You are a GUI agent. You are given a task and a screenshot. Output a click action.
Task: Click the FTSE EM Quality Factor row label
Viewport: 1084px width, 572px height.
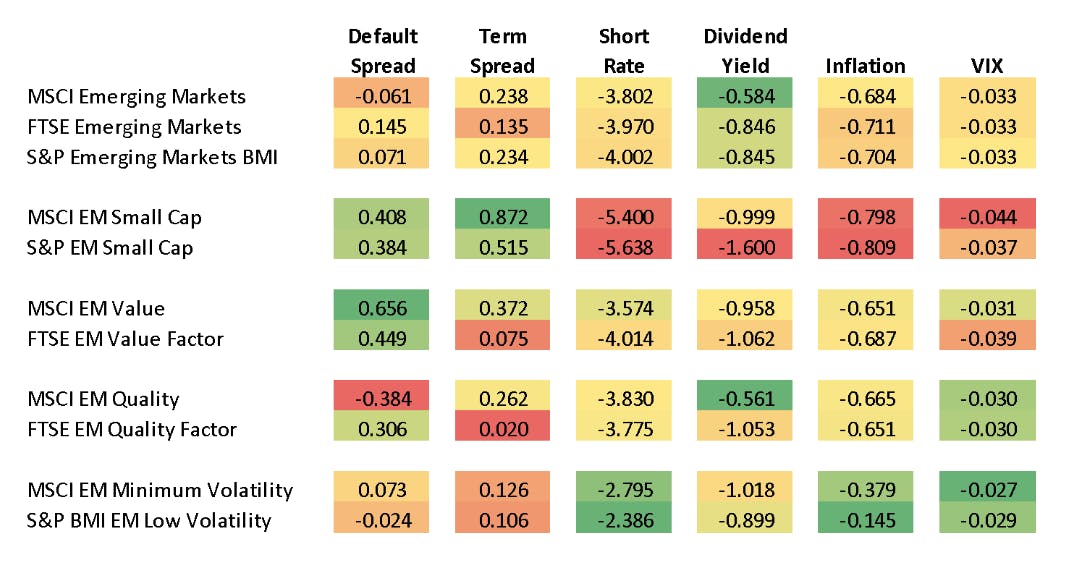[x=133, y=429]
